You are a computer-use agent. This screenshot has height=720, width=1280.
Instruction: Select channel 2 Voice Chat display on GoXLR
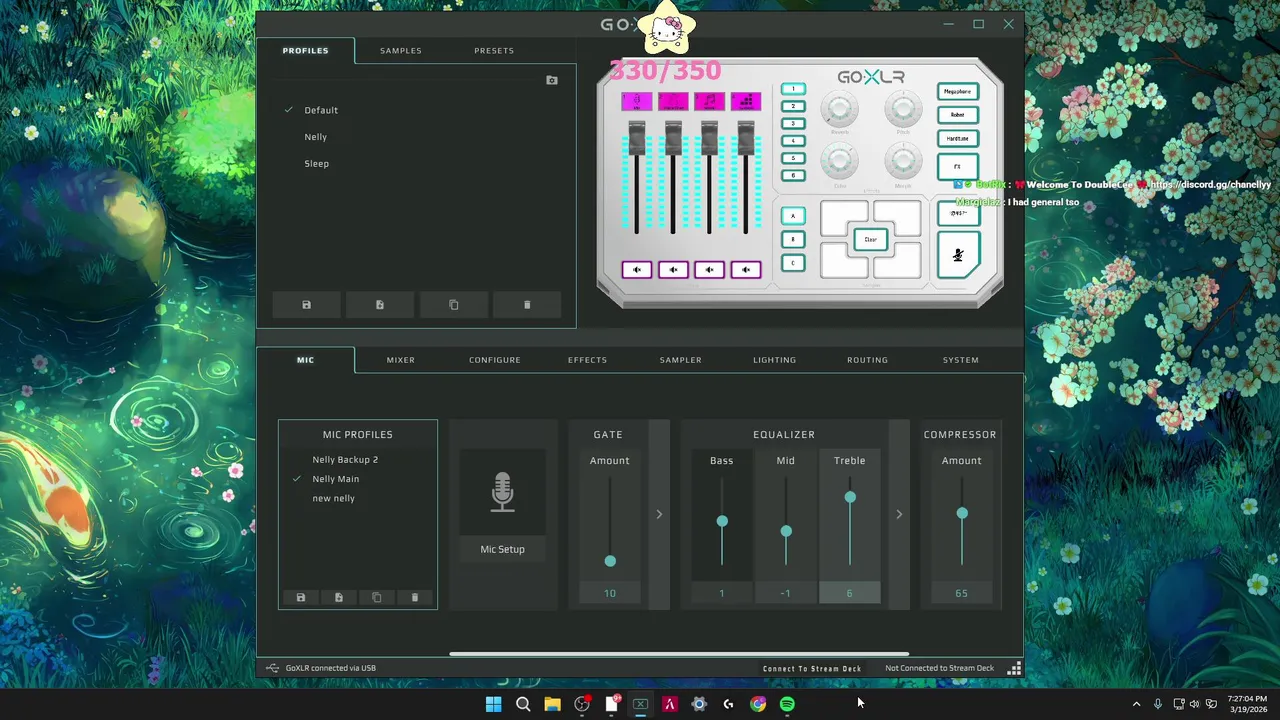(x=673, y=101)
